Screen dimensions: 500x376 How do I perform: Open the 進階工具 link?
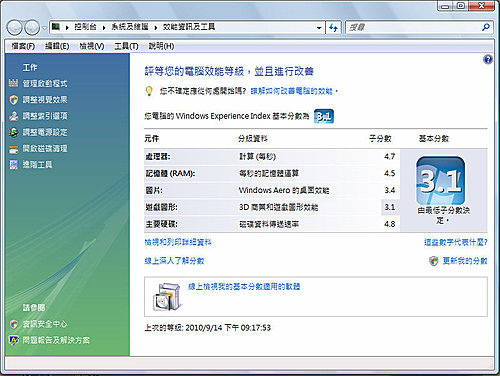click(37, 164)
